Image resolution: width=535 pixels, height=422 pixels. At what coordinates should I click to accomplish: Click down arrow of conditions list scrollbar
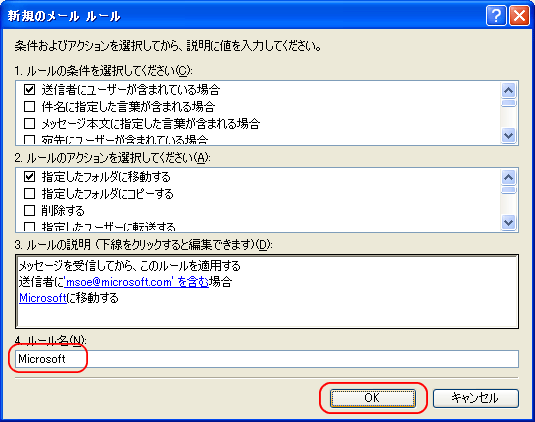pyautogui.click(x=508, y=136)
